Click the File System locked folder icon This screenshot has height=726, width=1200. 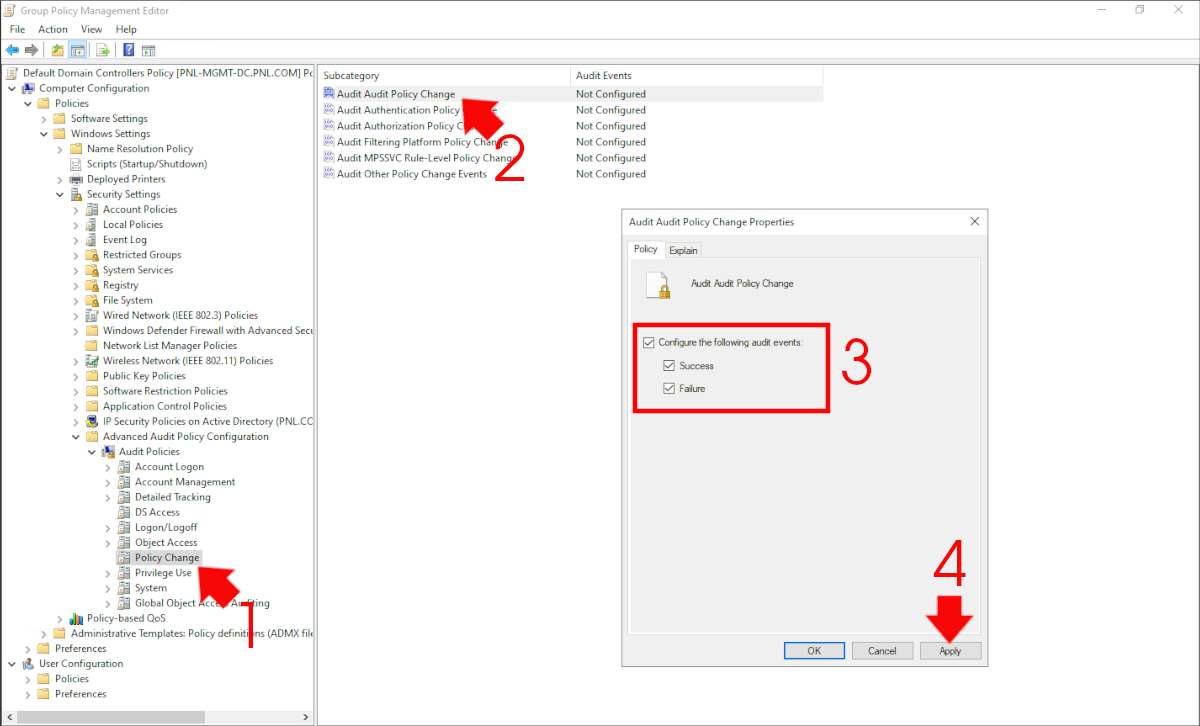[93, 300]
